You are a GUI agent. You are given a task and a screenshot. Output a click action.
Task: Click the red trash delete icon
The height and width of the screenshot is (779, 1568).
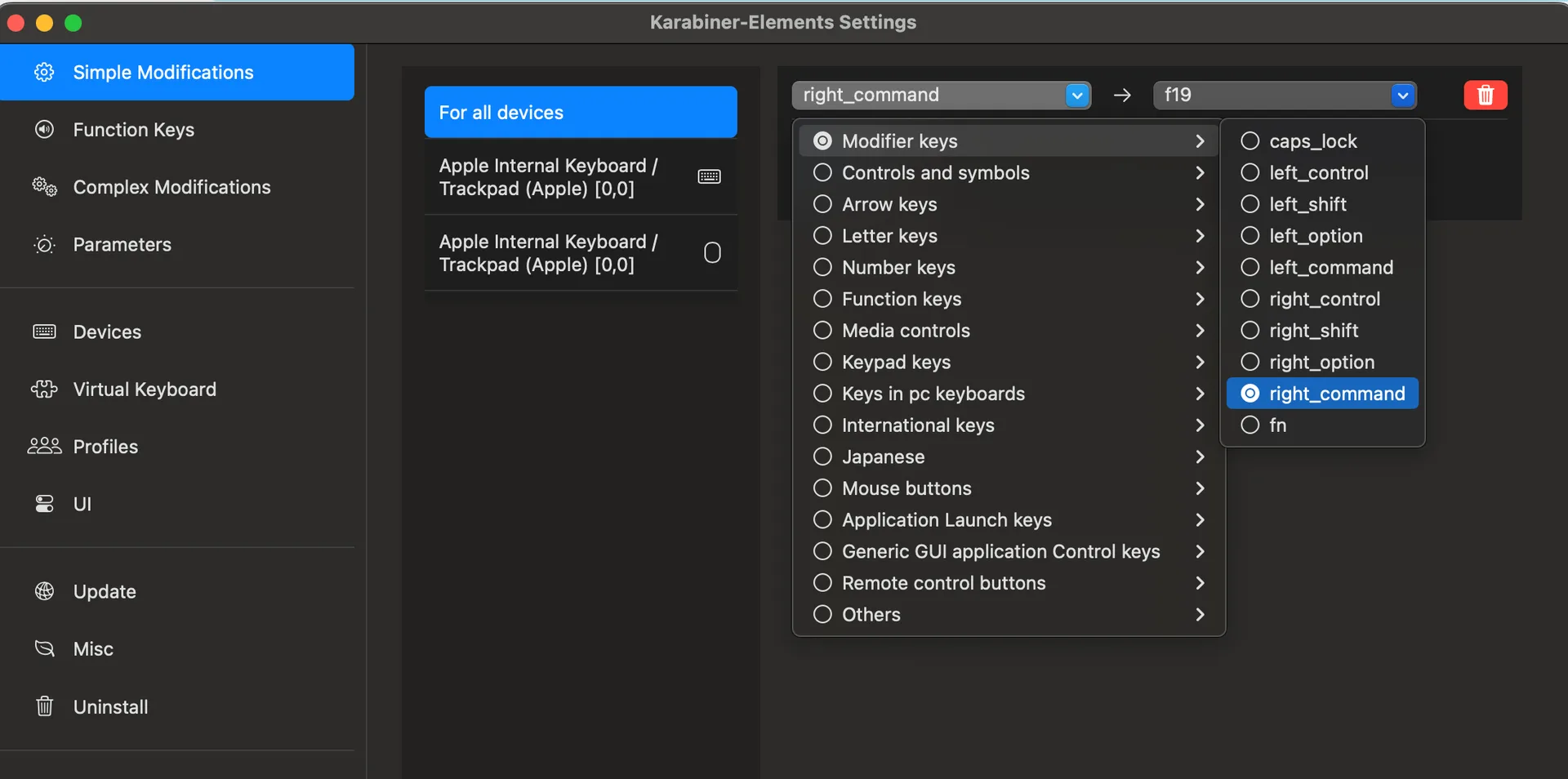point(1485,95)
